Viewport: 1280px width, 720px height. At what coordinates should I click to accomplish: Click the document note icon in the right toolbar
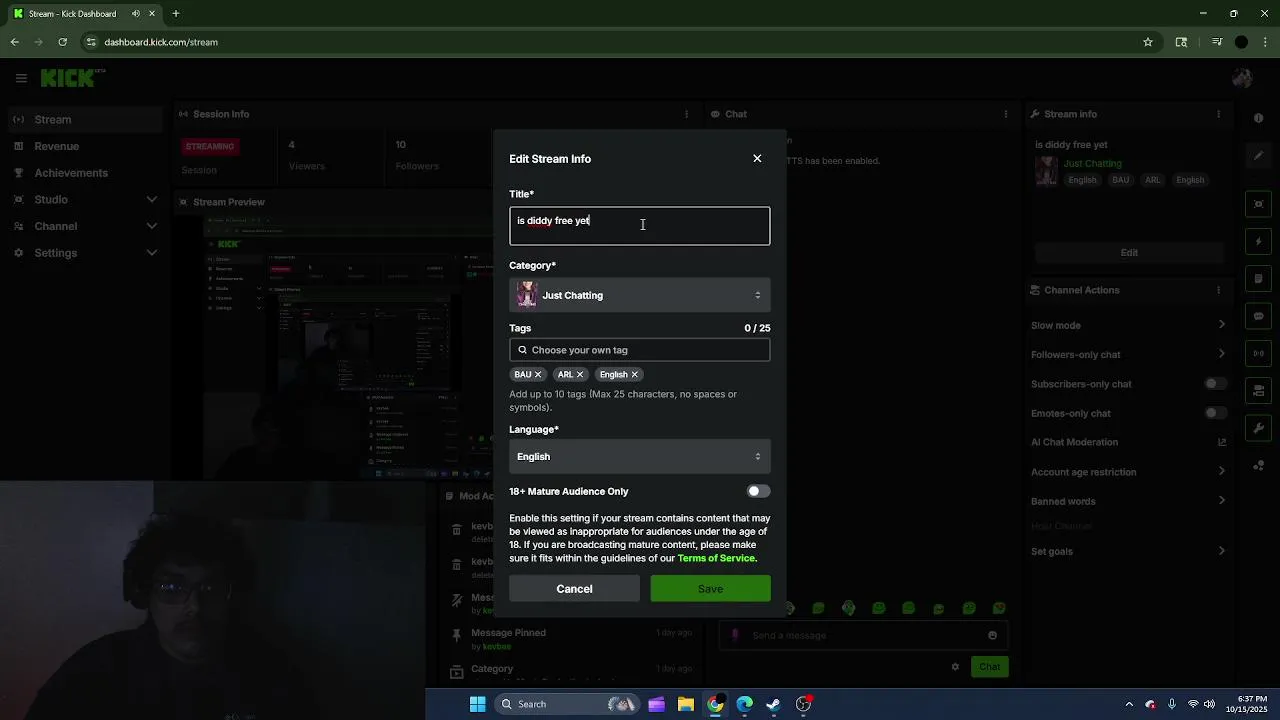tap(1258, 279)
